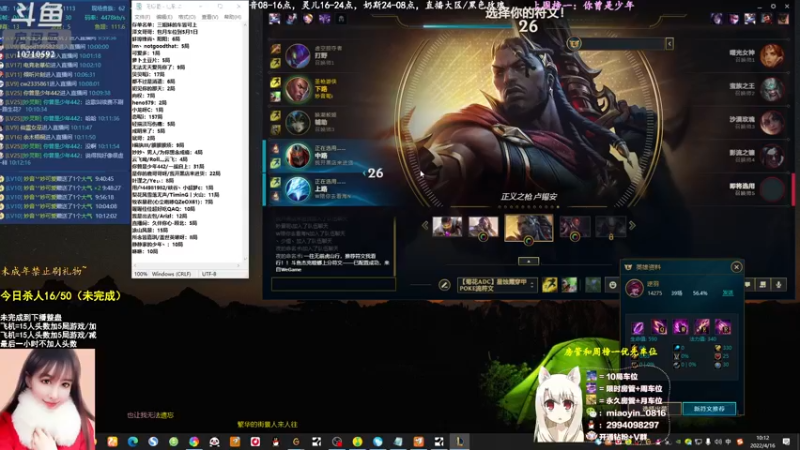Click the empty fifth enemy pick slot
800x450 pixels.
(x=772, y=189)
